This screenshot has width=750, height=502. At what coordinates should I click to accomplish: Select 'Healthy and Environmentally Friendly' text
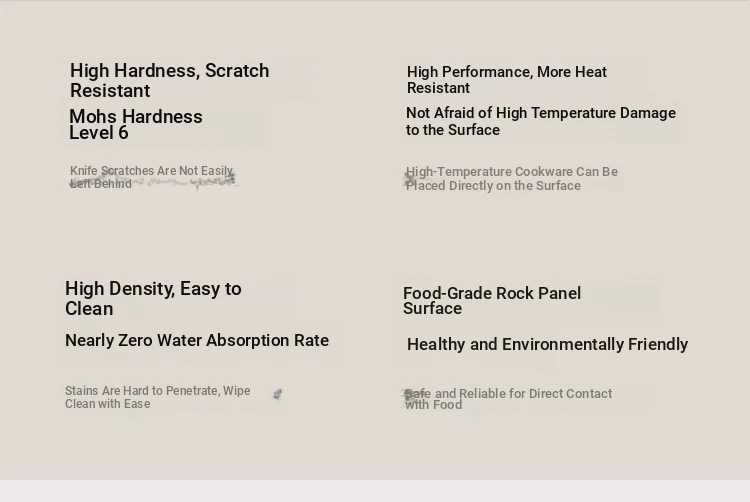(x=547, y=344)
